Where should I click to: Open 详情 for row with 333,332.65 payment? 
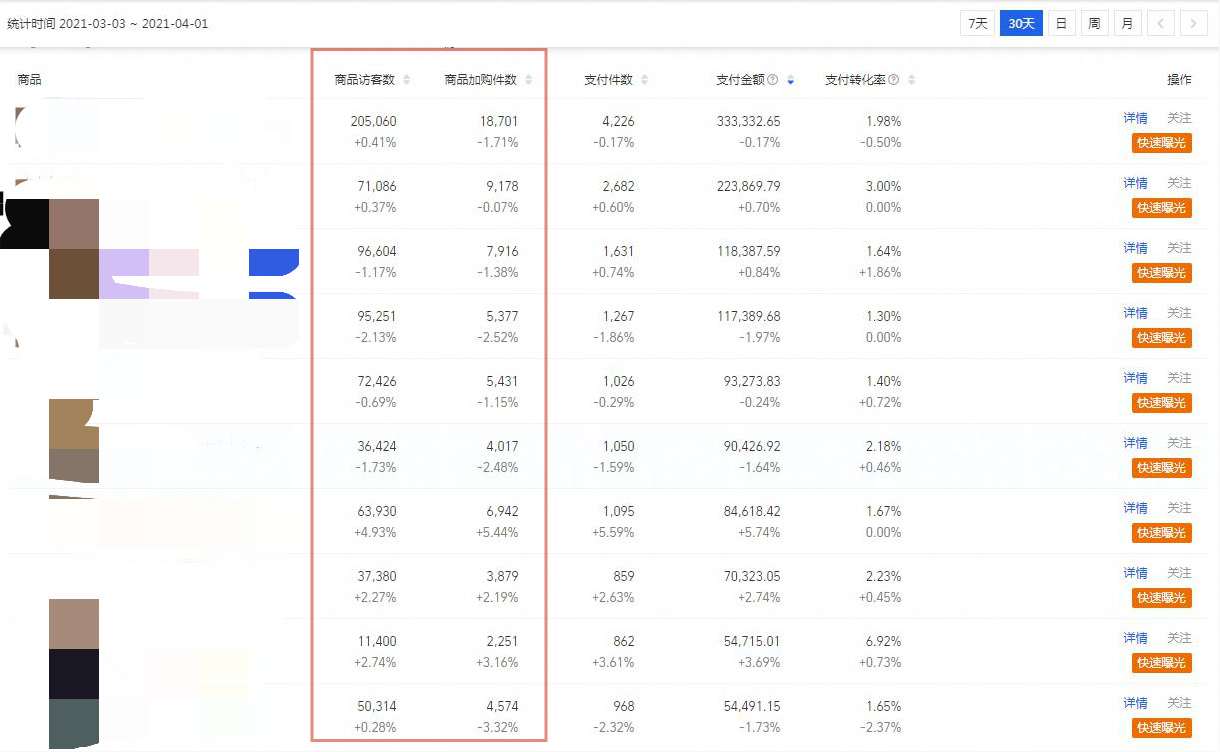click(1135, 118)
